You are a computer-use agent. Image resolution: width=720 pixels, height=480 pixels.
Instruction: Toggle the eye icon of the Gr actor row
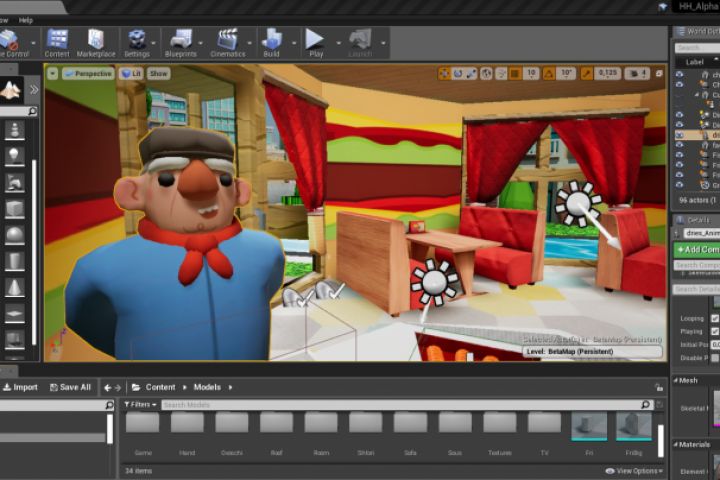pos(680,185)
